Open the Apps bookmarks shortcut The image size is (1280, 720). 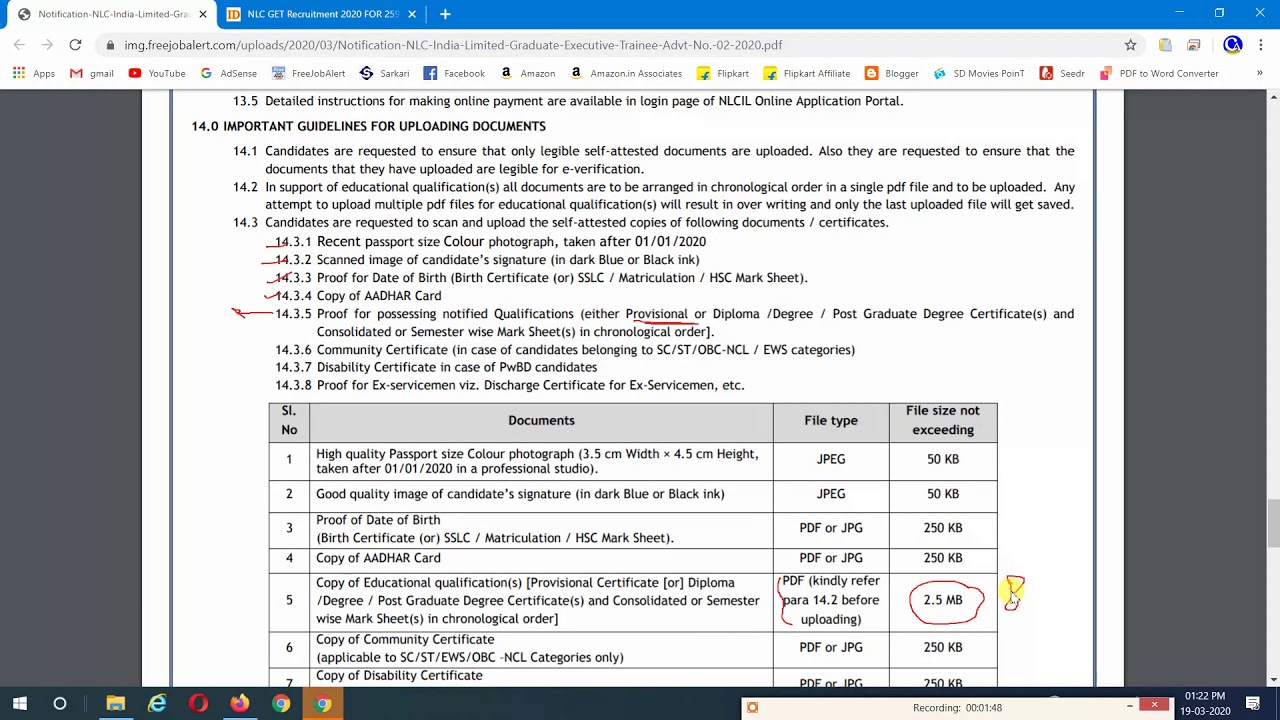[34, 73]
